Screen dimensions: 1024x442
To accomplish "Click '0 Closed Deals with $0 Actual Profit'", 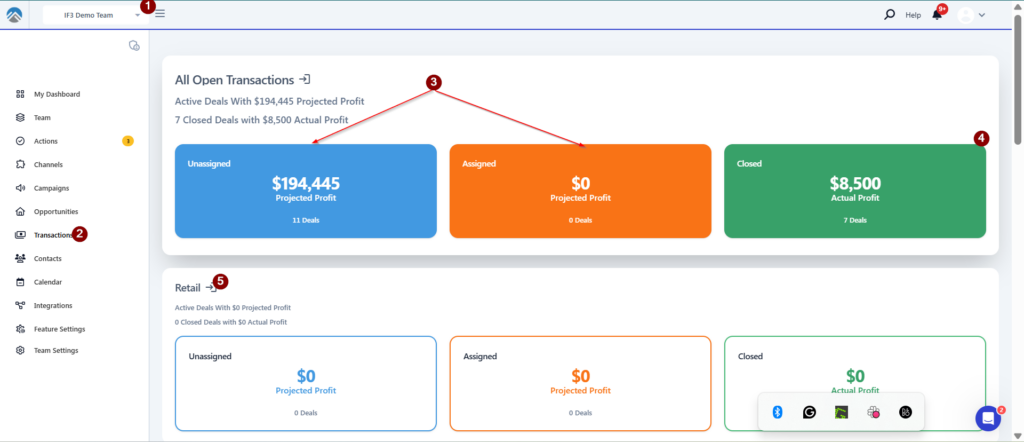I will click(x=231, y=323).
